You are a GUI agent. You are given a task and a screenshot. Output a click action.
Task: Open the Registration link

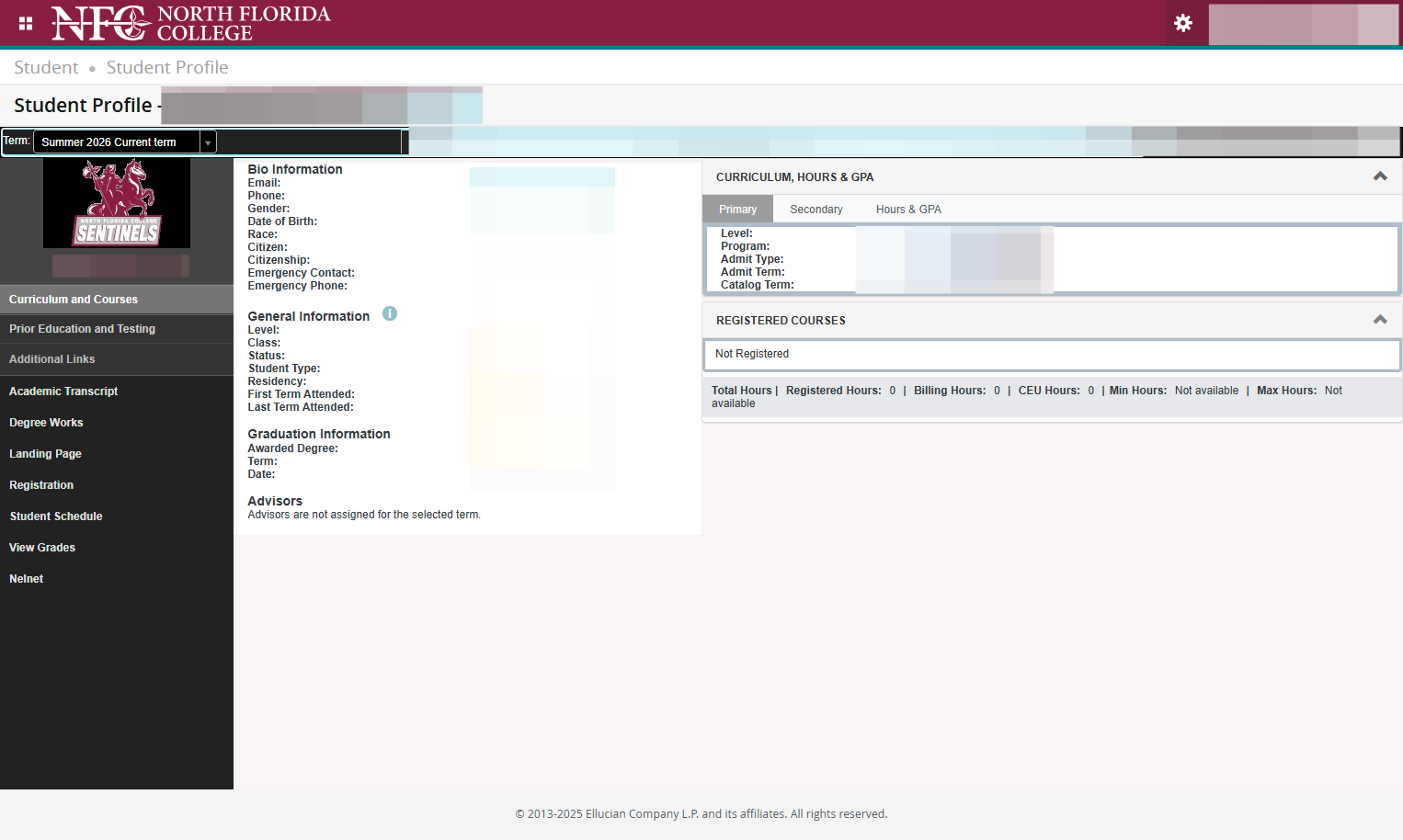click(41, 485)
